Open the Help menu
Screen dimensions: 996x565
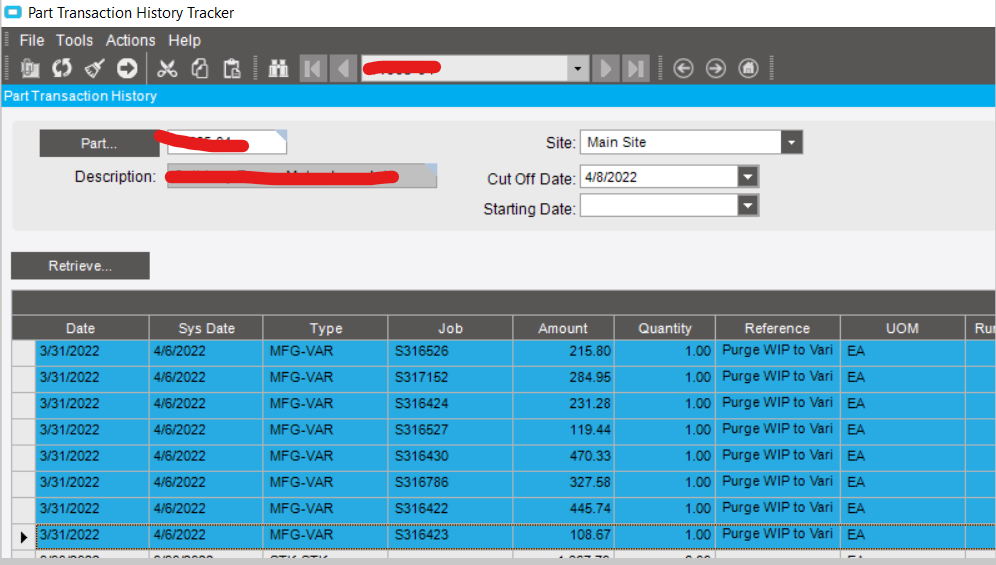[x=184, y=41]
